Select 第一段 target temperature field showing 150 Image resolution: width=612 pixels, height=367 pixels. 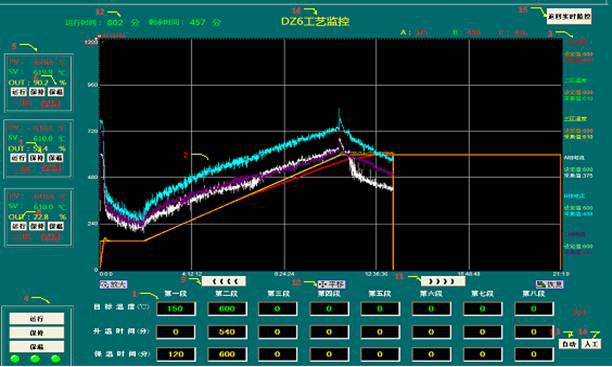click(176, 308)
